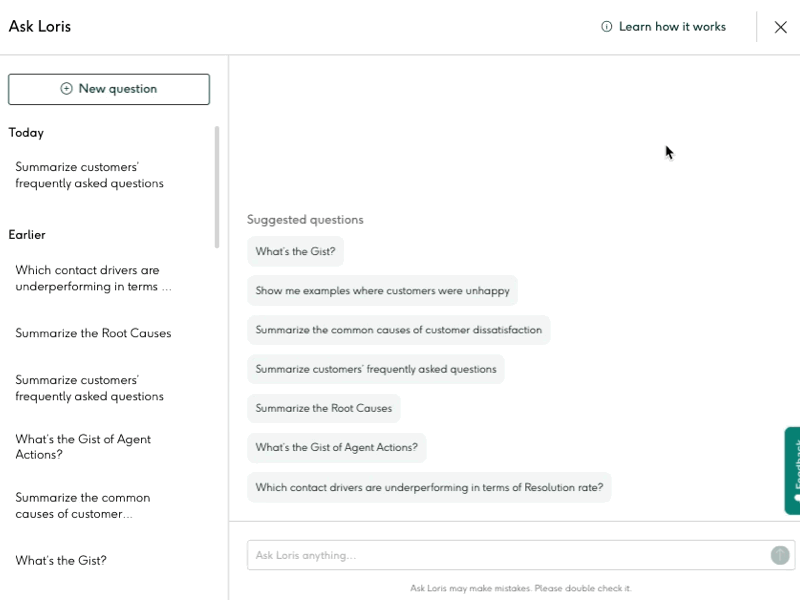Open the green Feedback side tab
The width and height of the screenshot is (800, 600).
pos(792,471)
